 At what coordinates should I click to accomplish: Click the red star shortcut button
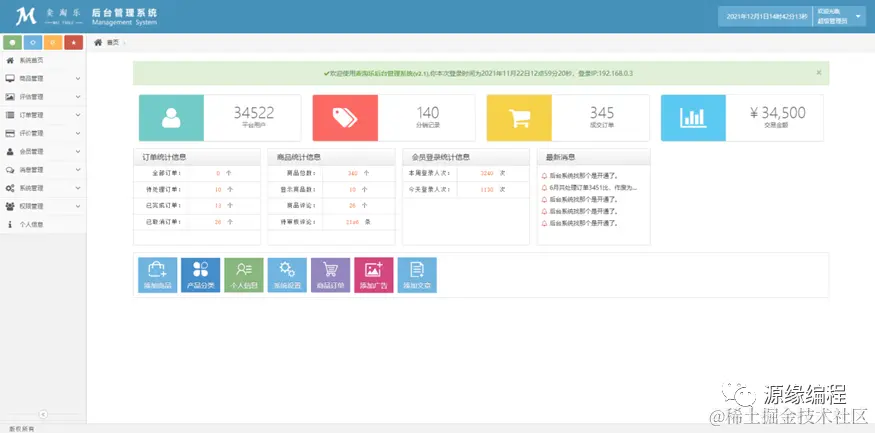point(74,42)
